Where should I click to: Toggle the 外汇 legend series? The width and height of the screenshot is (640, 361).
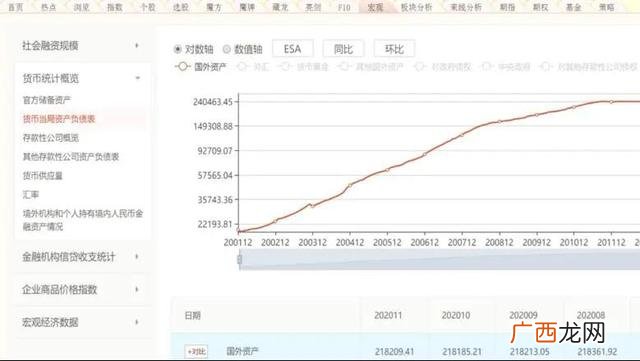pos(253,67)
